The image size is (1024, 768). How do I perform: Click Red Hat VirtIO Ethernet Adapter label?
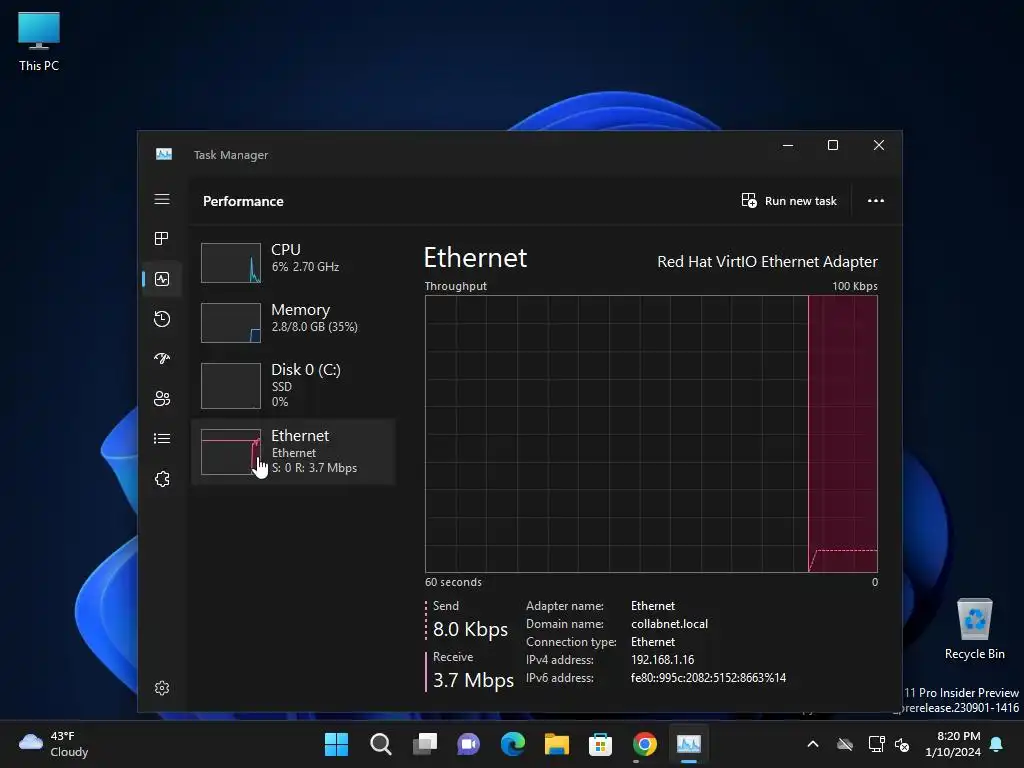[767, 261]
